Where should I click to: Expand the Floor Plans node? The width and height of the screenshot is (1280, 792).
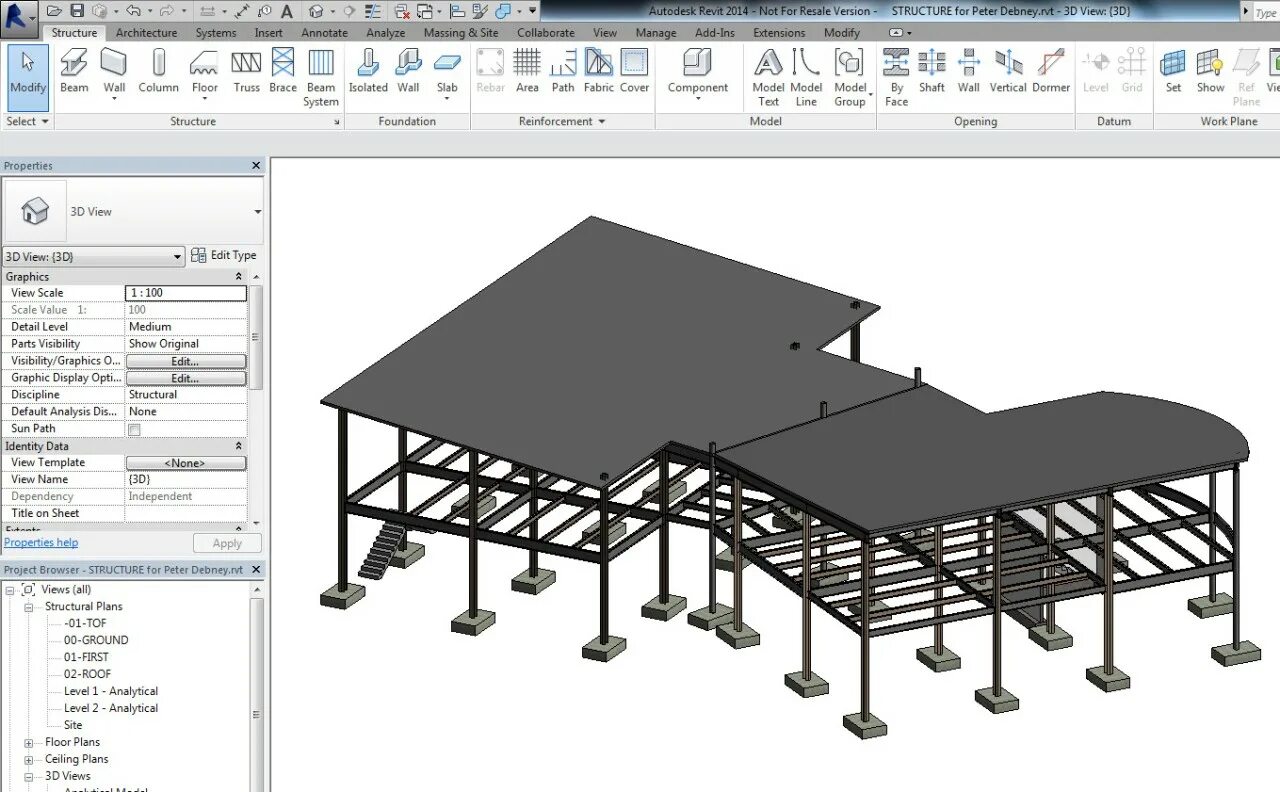point(28,743)
